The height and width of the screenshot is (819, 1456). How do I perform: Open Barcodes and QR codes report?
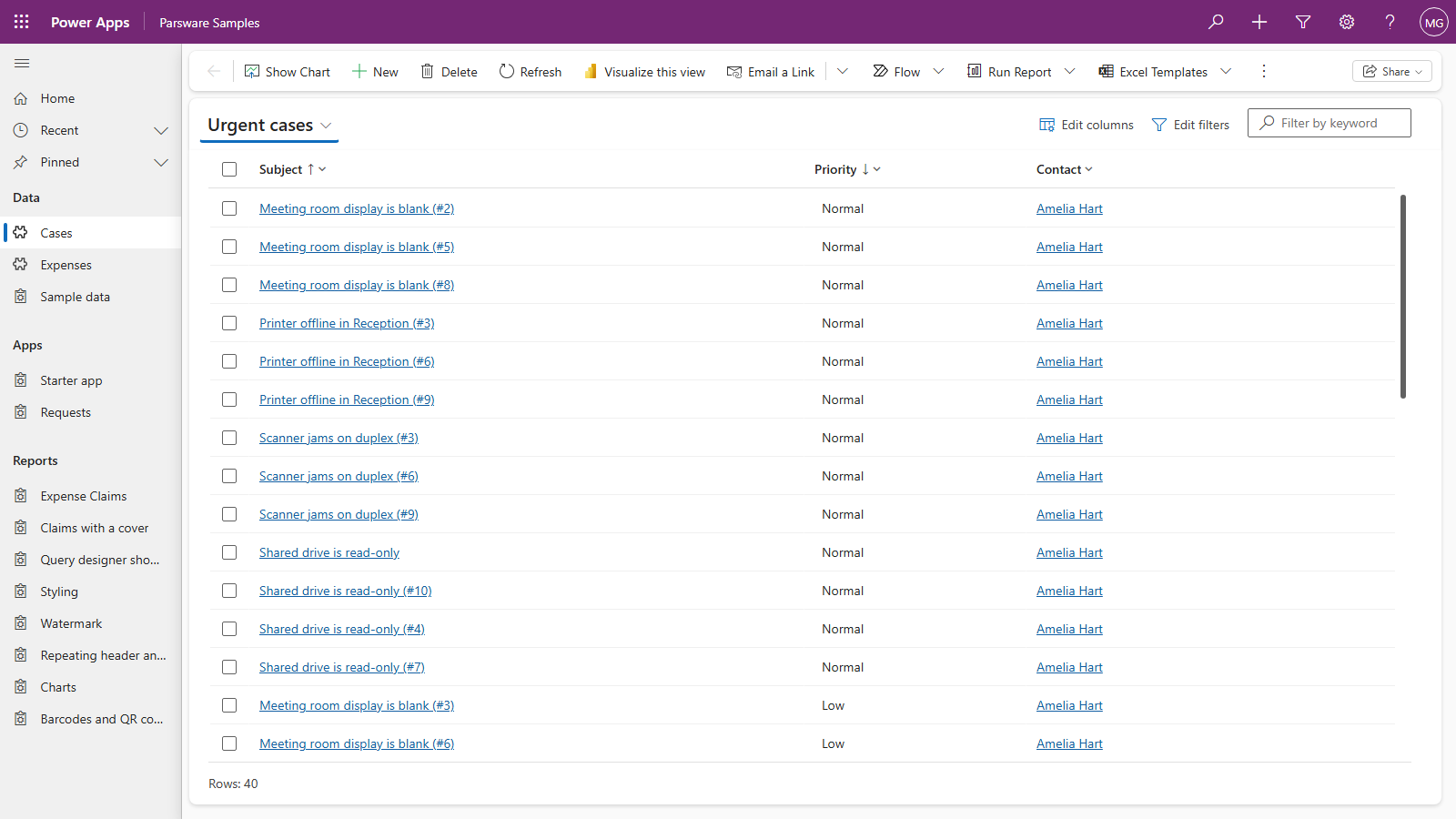click(91, 719)
